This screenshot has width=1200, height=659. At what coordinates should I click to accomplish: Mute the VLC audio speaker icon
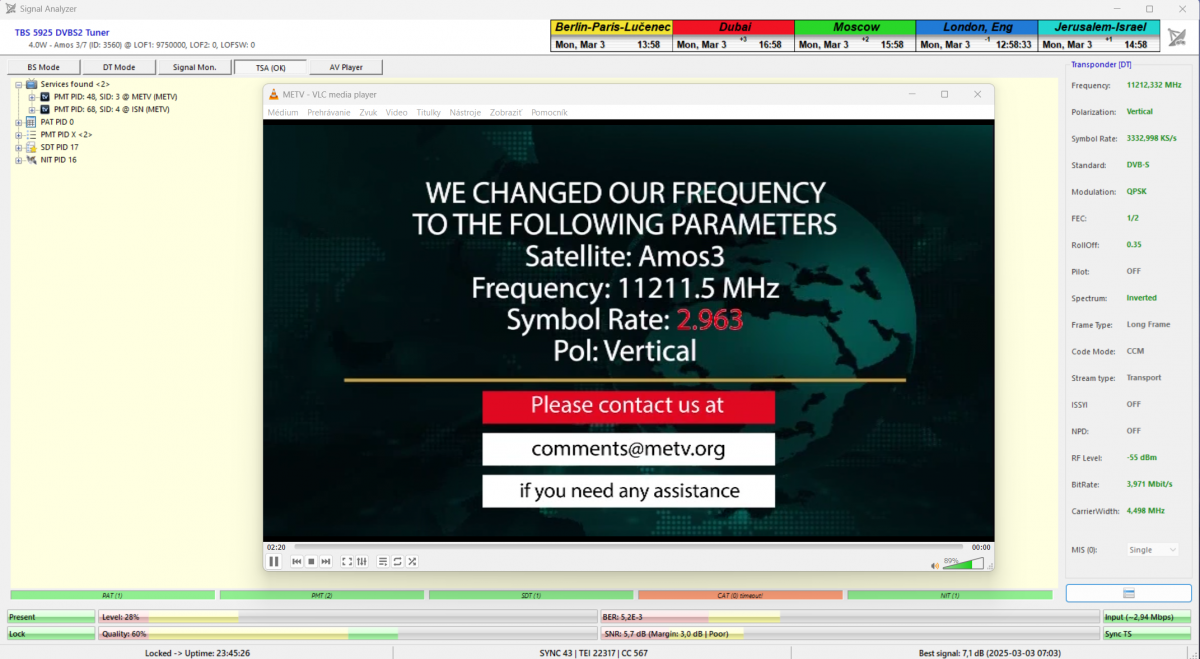point(935,563)
